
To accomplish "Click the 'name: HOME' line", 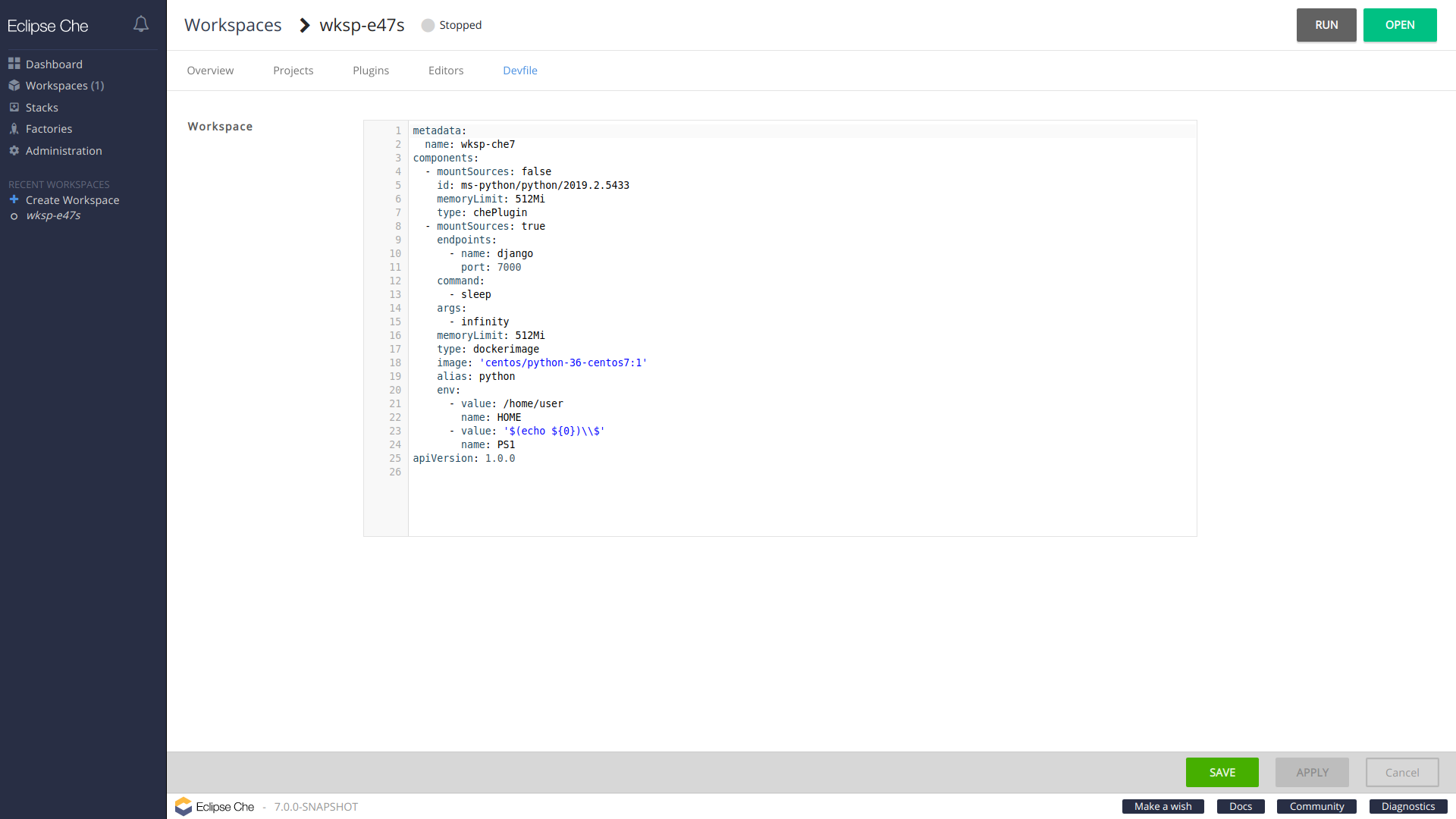I will tap(491, 417).
